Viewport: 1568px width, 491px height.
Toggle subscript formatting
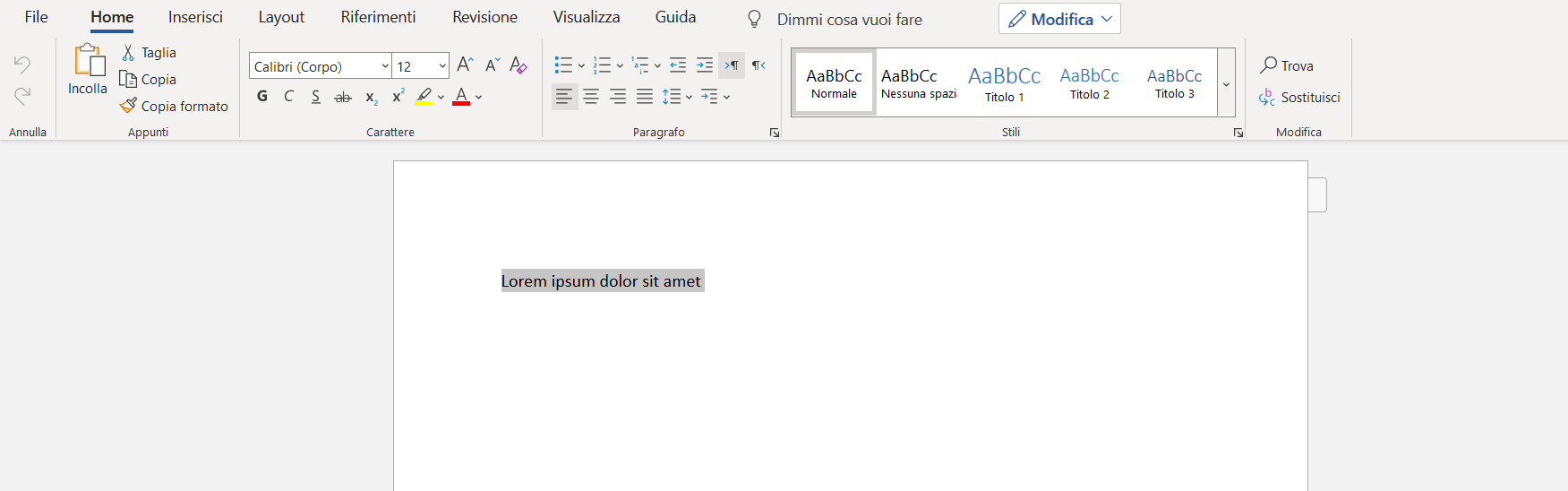point(372,97)
